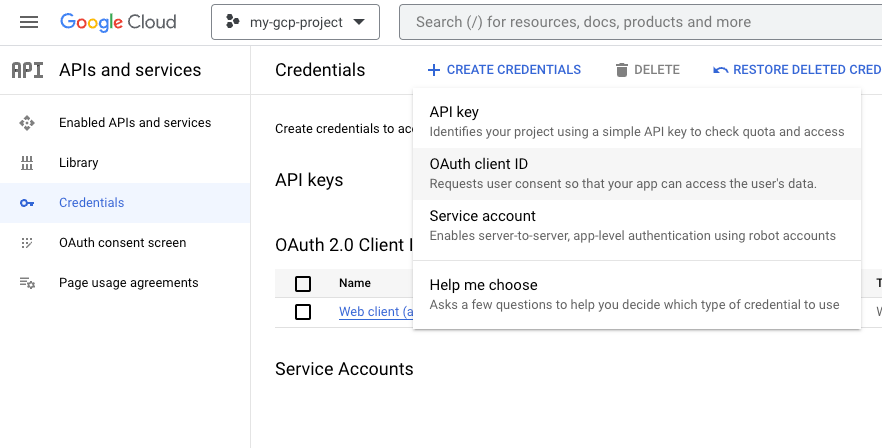
Task: Toggle the select-all checkbox in Name header
Action: [303, 284]
